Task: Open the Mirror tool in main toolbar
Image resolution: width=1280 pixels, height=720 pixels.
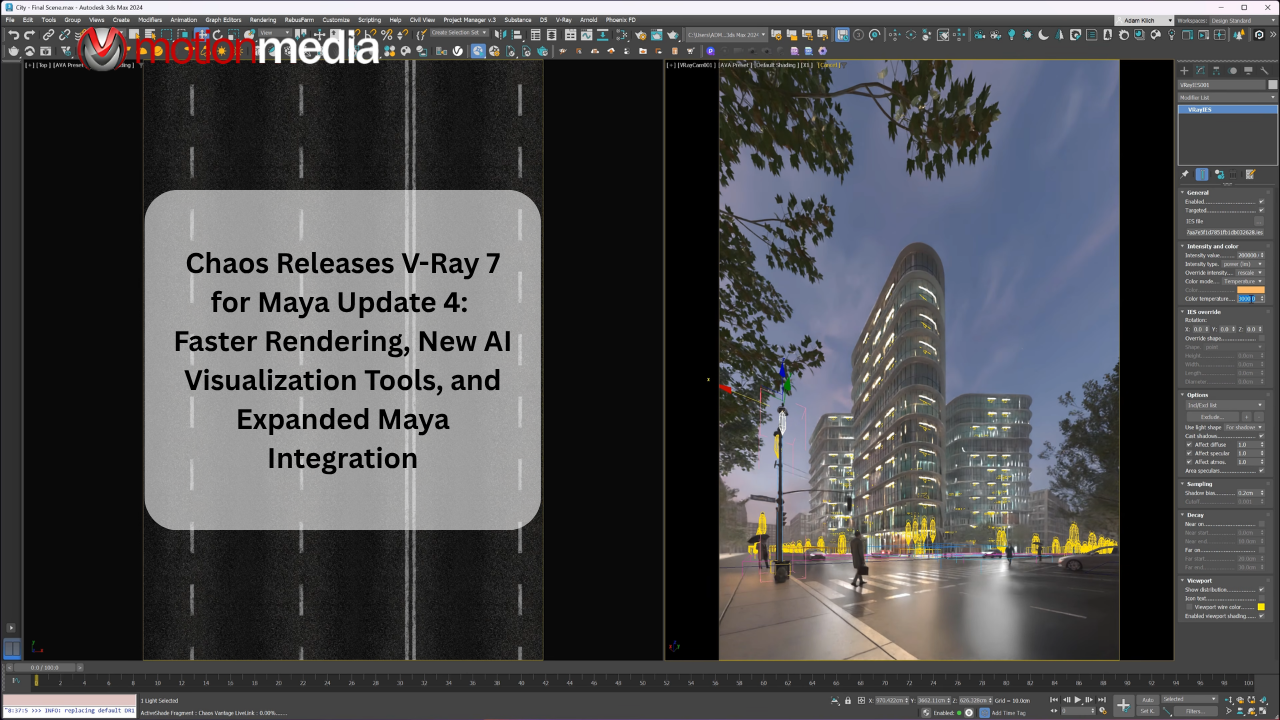Action: coord(501,35)
